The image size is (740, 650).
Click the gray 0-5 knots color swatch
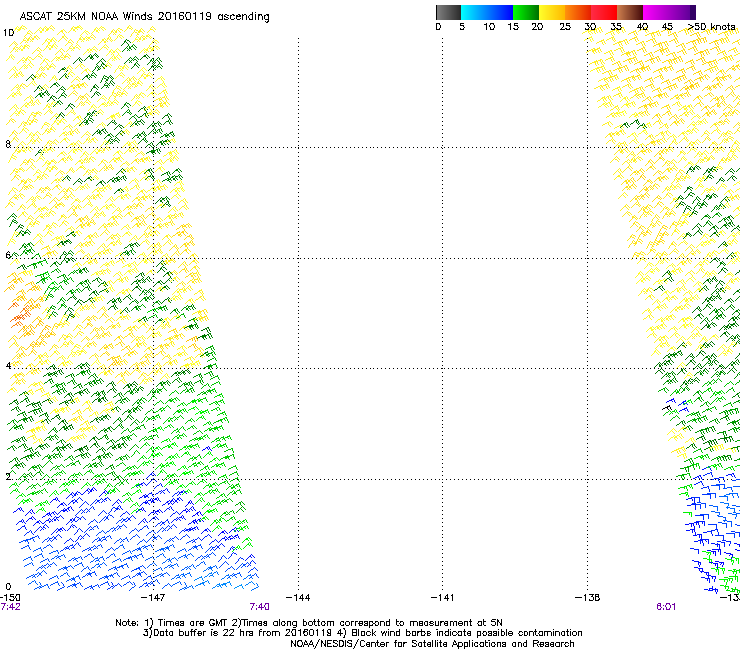tap(448, 12)
